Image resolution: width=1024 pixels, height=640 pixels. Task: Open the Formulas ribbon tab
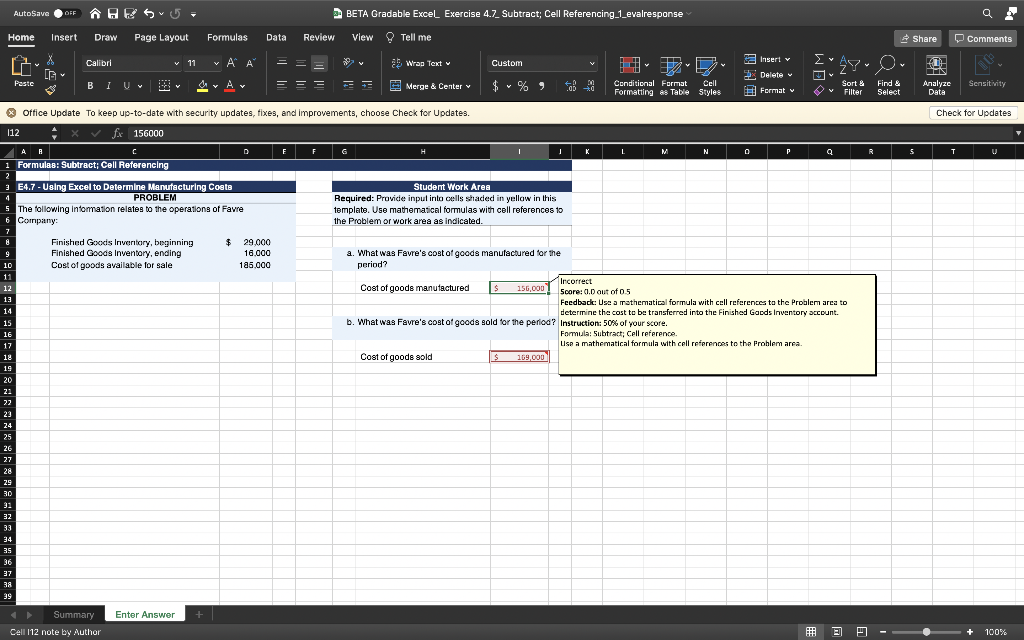pos(227,37)
